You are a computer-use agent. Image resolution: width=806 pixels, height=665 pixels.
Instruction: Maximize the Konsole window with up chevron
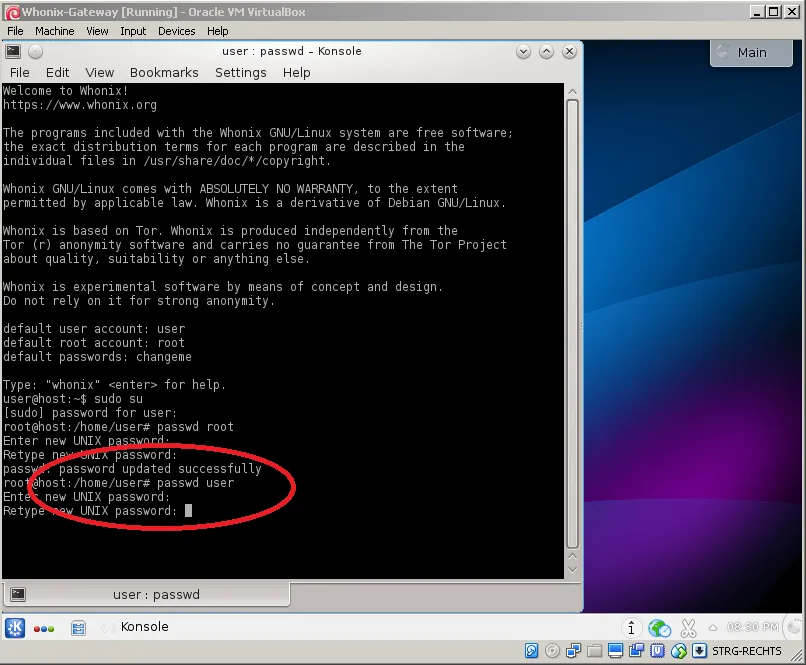click(x=546, y=51)
